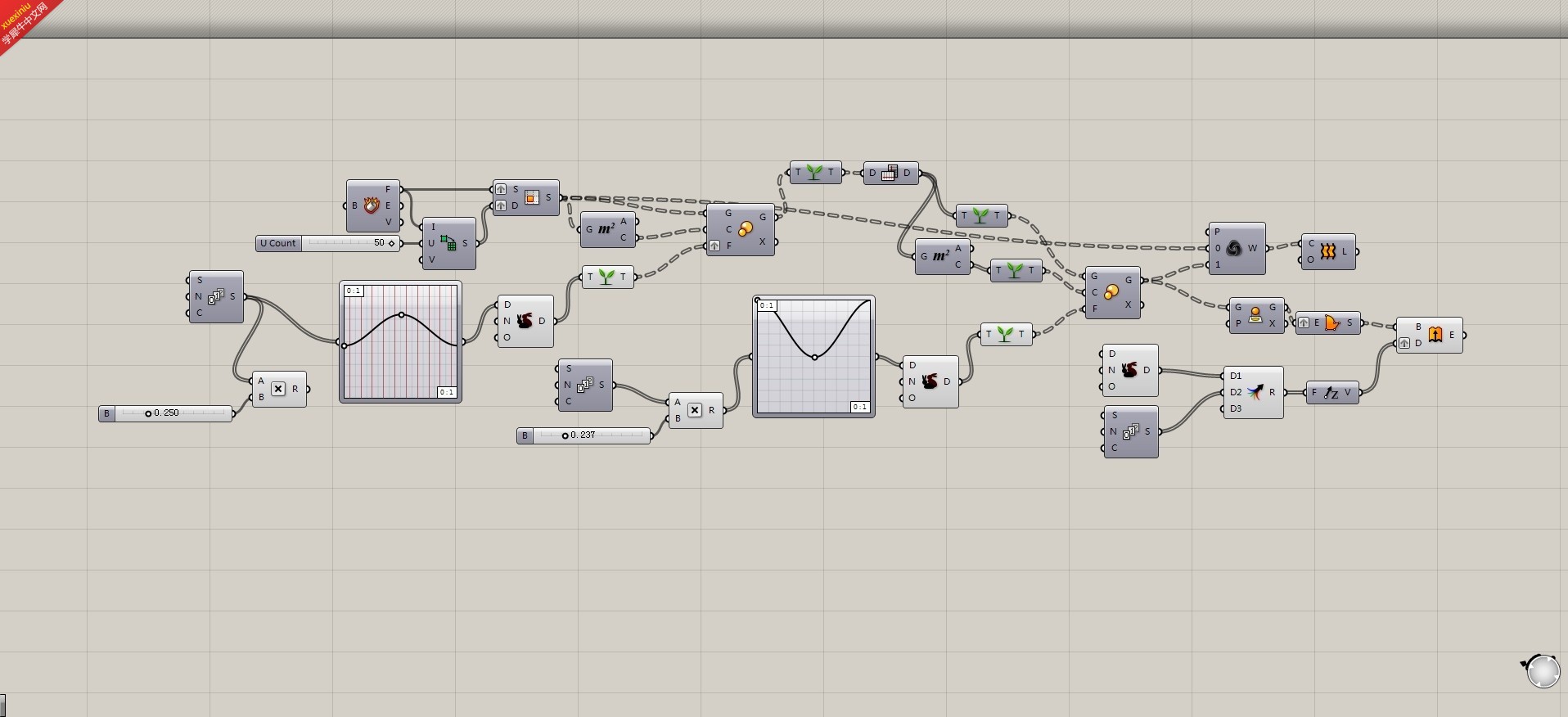Image resolution: width=1568 pixels, height=717 pixels.
Task: Click the B slider showing 0.250
Action: click(166, 413)
